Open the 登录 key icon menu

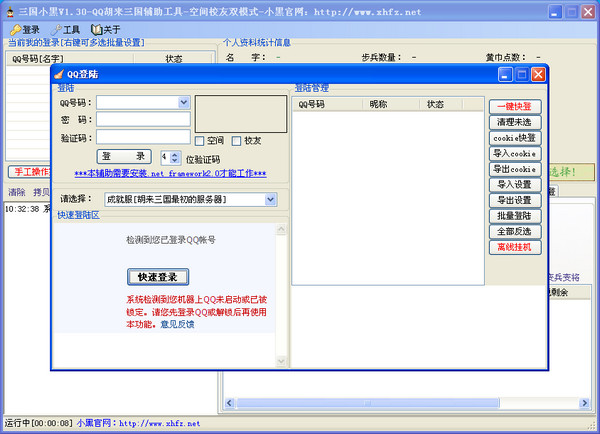(x=25, y=30)
